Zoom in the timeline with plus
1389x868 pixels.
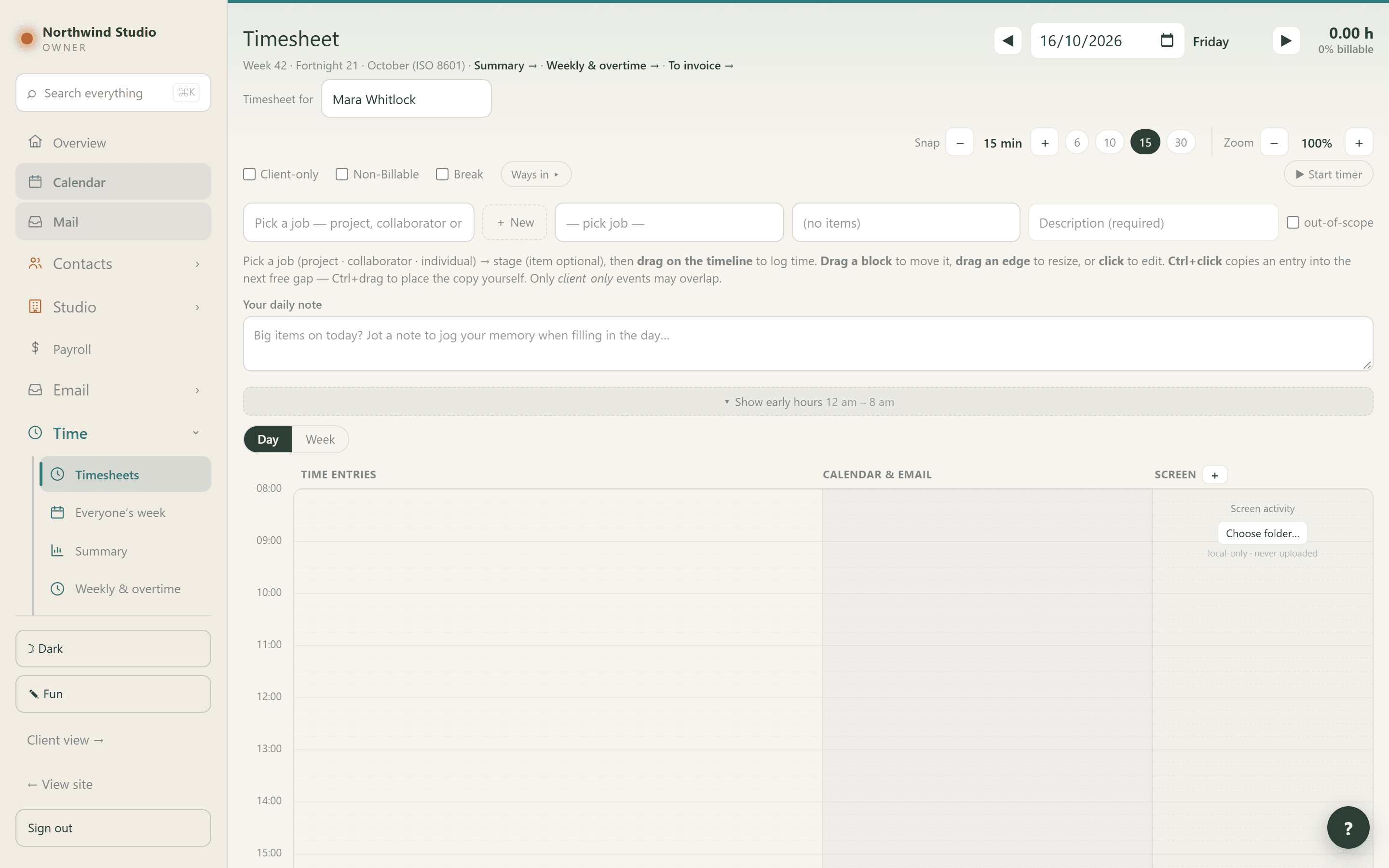point(1359,142)
